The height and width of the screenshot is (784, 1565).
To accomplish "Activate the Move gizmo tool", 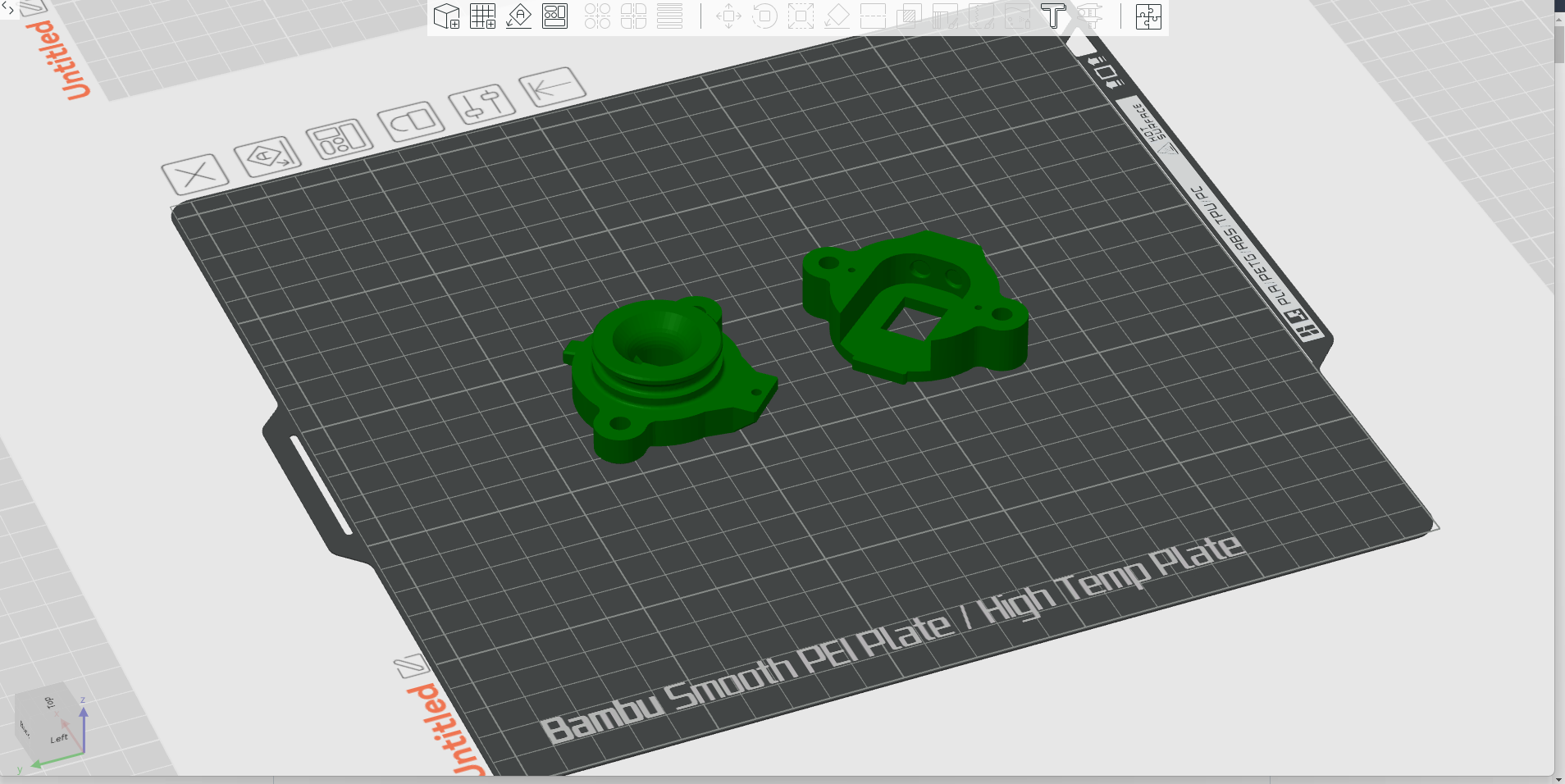I will tap(728, 16).
